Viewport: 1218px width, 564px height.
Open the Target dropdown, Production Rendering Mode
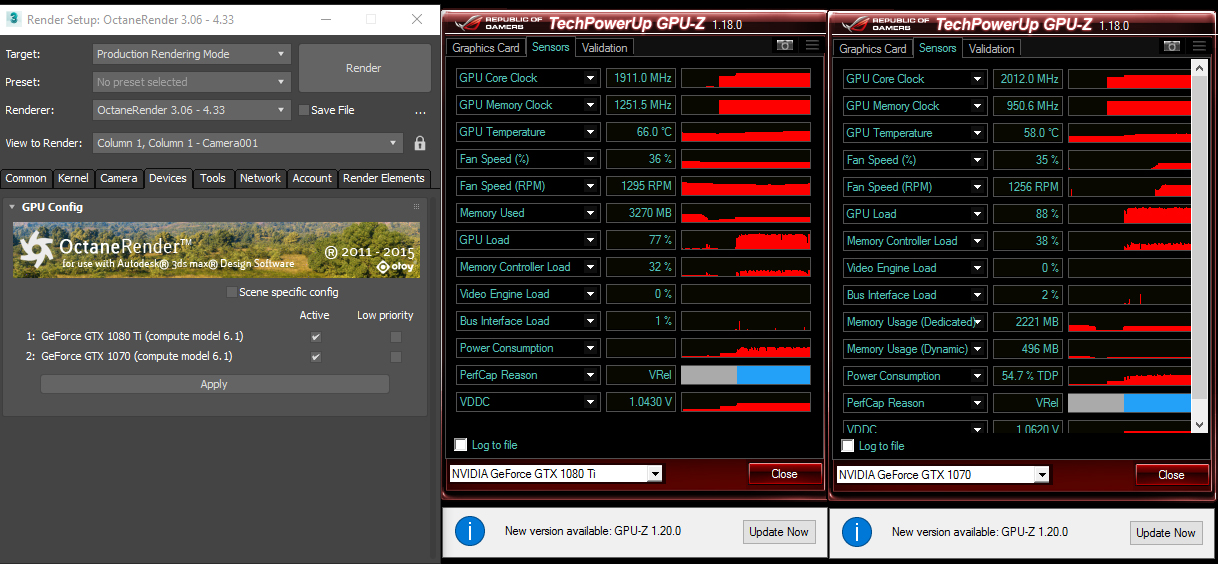click(192, 54)
